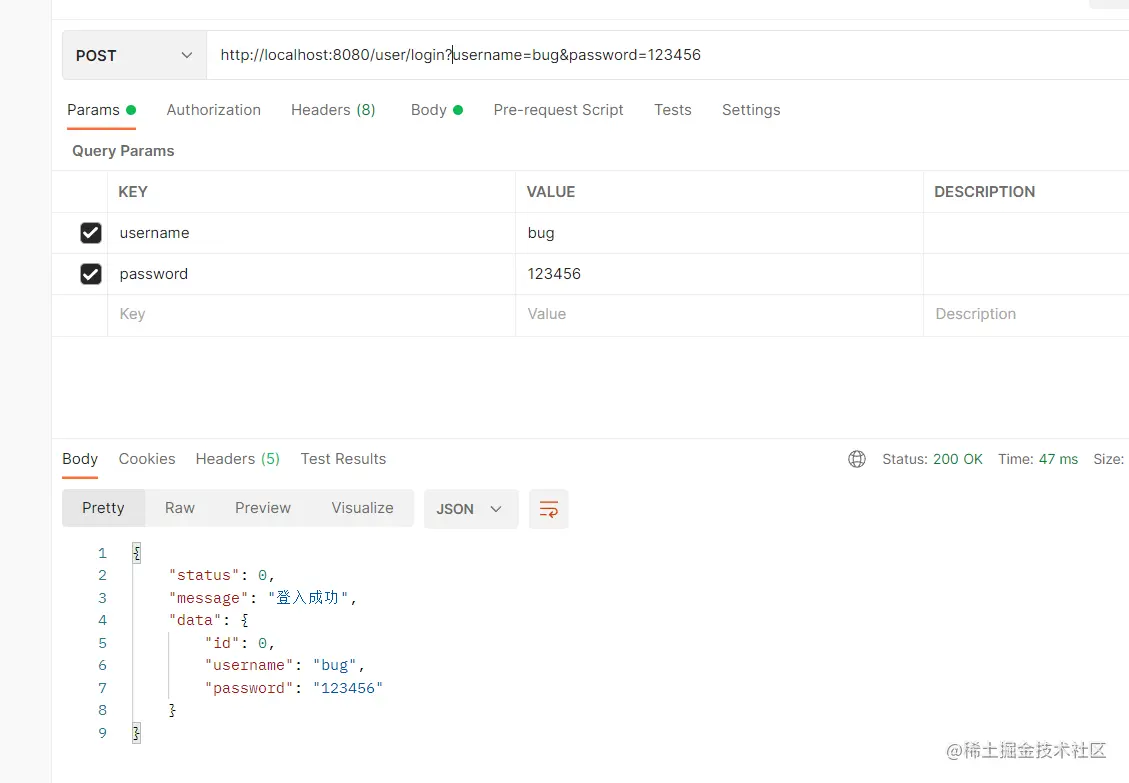Click the Time 47 ms text

(1038, 459)
